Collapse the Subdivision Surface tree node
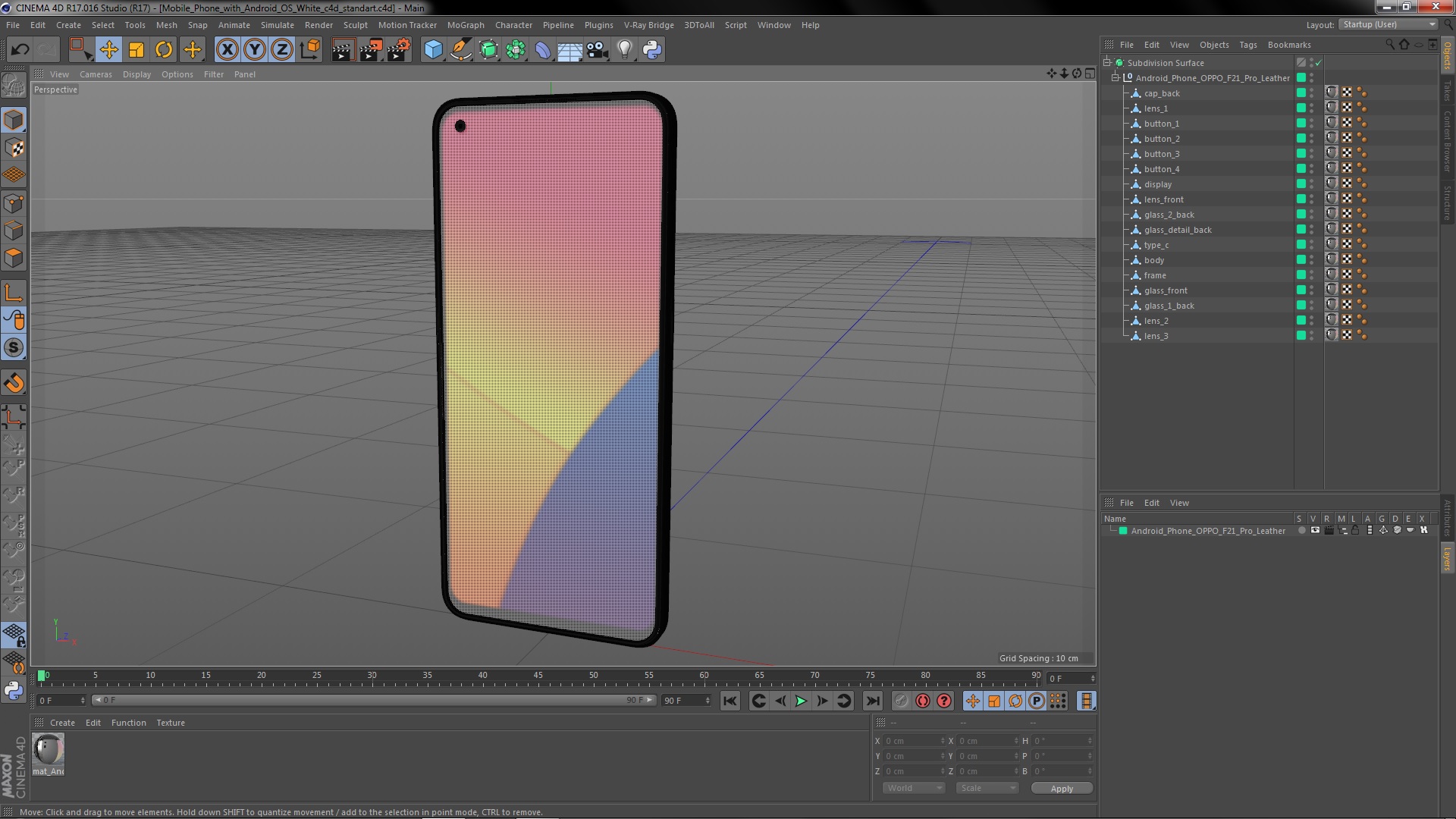The height and width of the screenshot is (819, 1456). point(1107,63)
